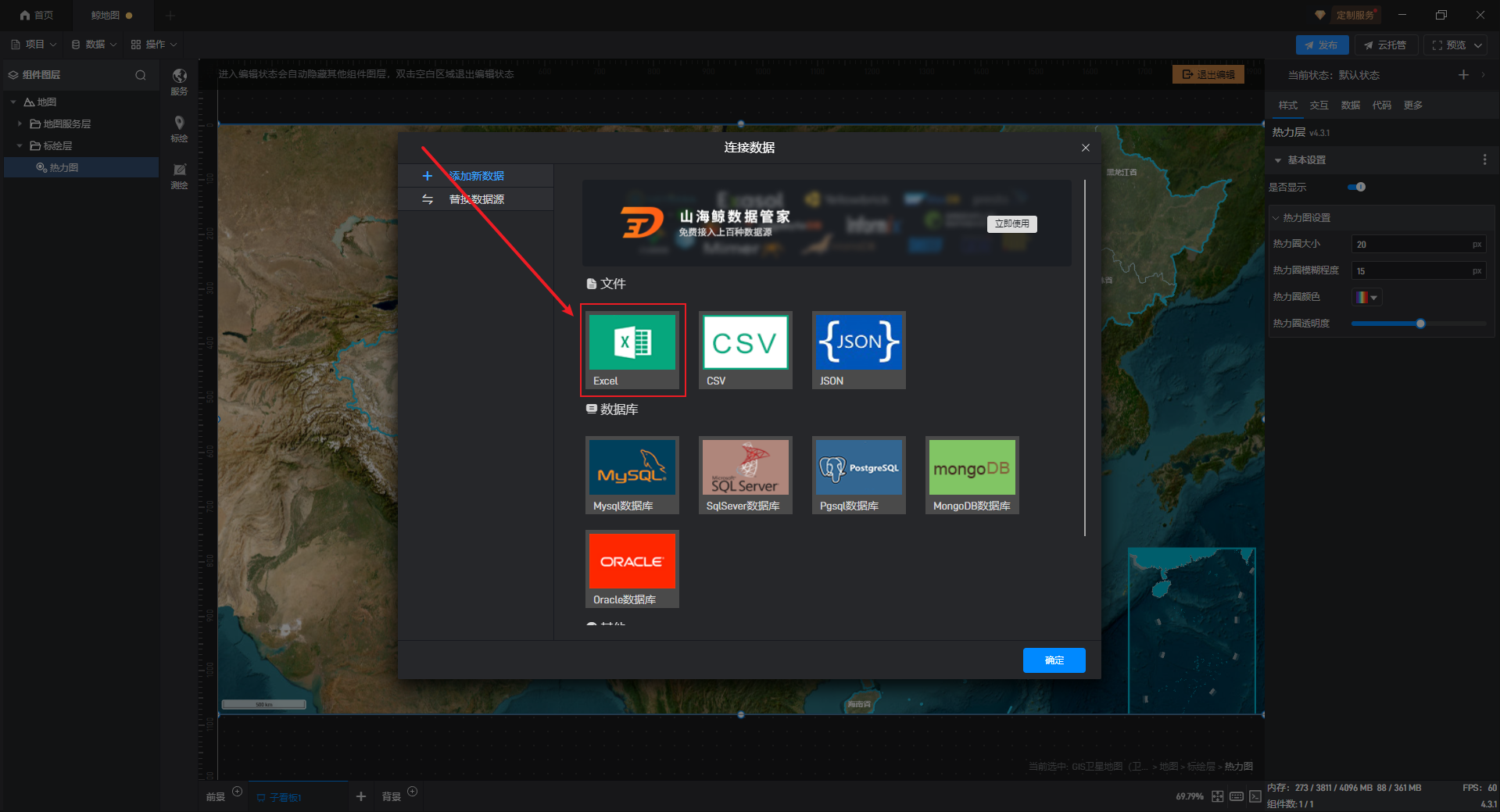Select the 热力图 layer
Screen dimensions: 1500x812
tap(81, 167)
